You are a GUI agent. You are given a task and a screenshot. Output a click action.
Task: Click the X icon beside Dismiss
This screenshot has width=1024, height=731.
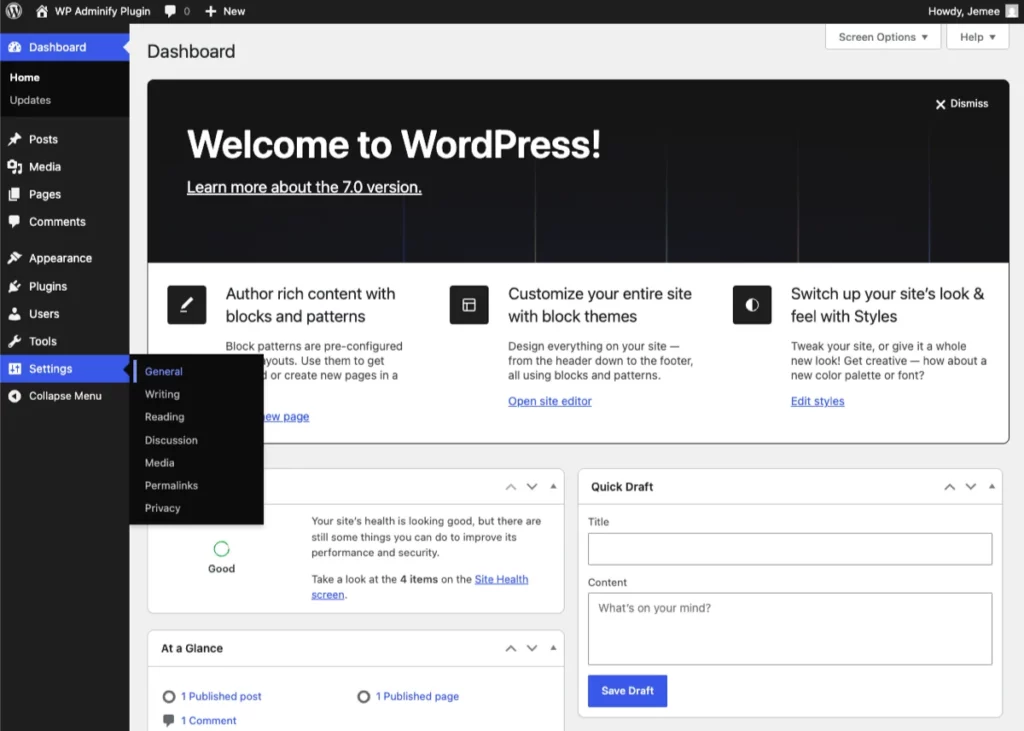(940, 104)
